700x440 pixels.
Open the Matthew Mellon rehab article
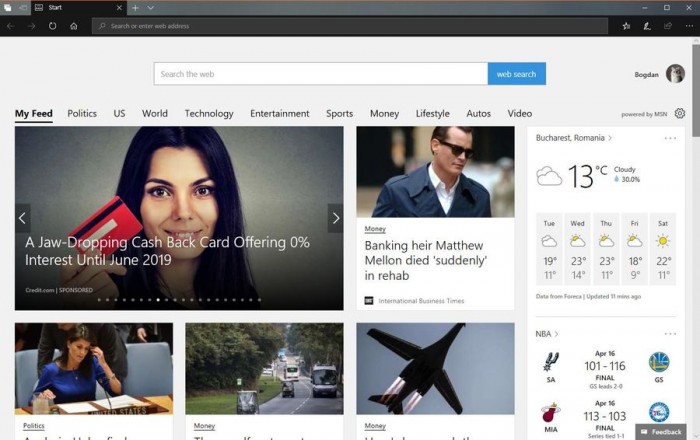tap(424, 260)
